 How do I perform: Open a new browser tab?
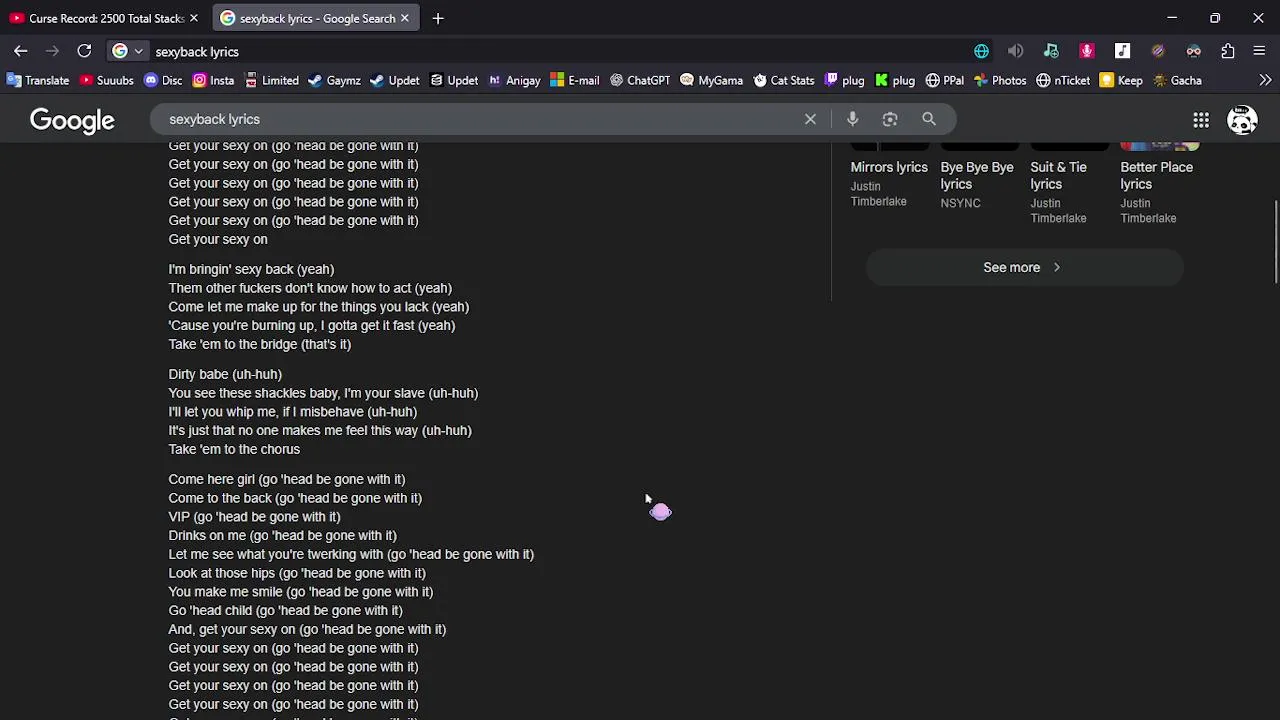pyautogui.click(x=438, y=18)
